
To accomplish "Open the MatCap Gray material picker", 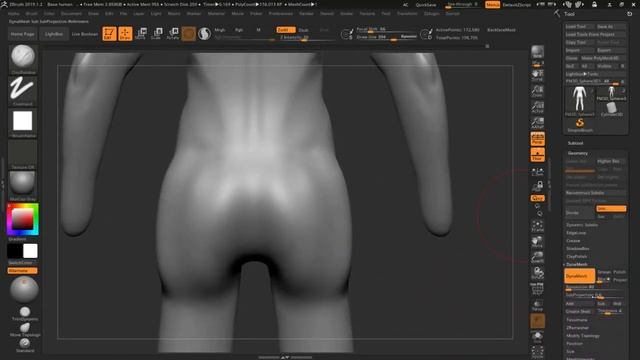I will click(x=23, y=186).
